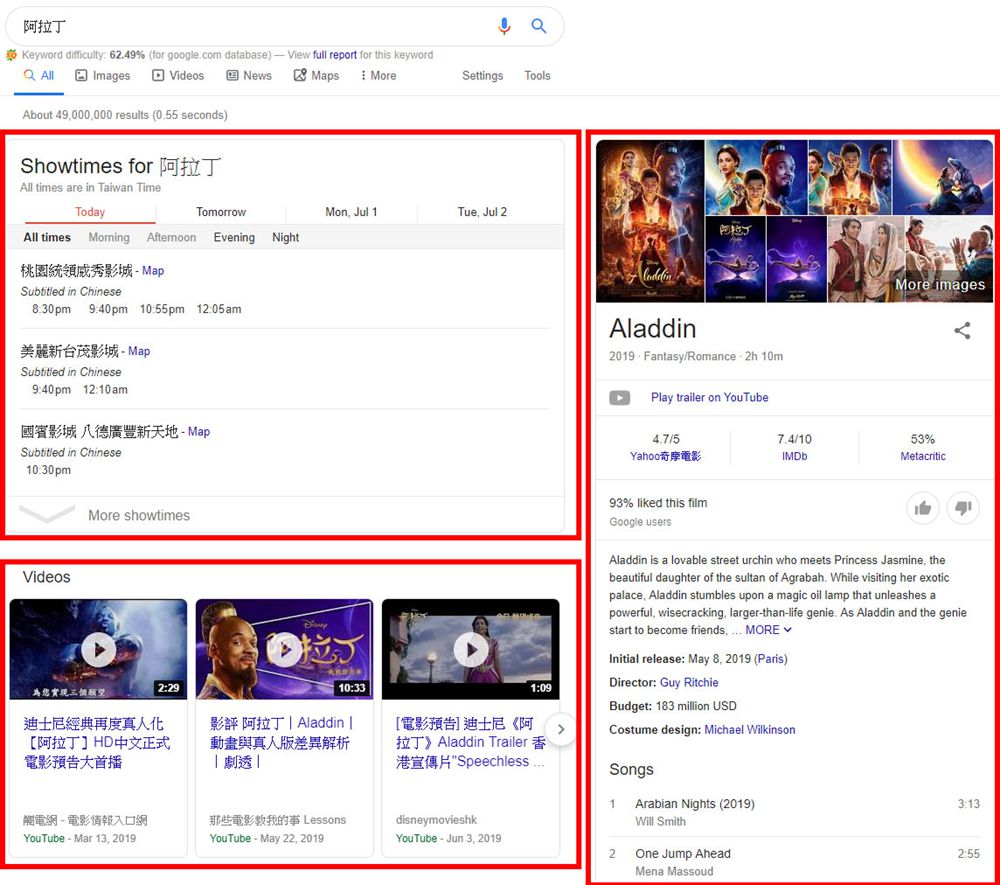1000x885 pixels.
Task: Open the Yahoo奇摩電影 rating link
Action: pyautogui.click(x=665, y=457)
